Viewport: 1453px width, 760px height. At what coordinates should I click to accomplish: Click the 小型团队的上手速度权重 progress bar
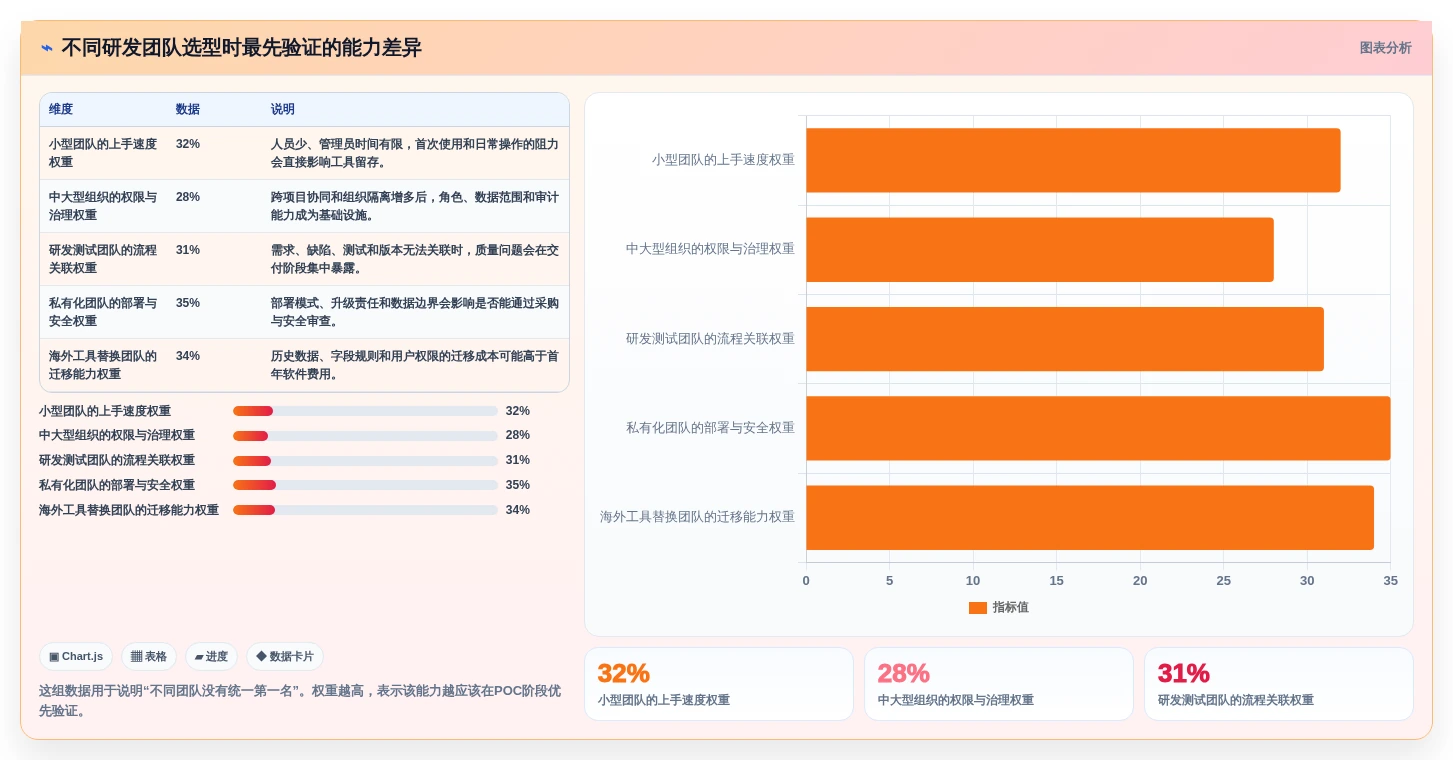tap(365, 411)
